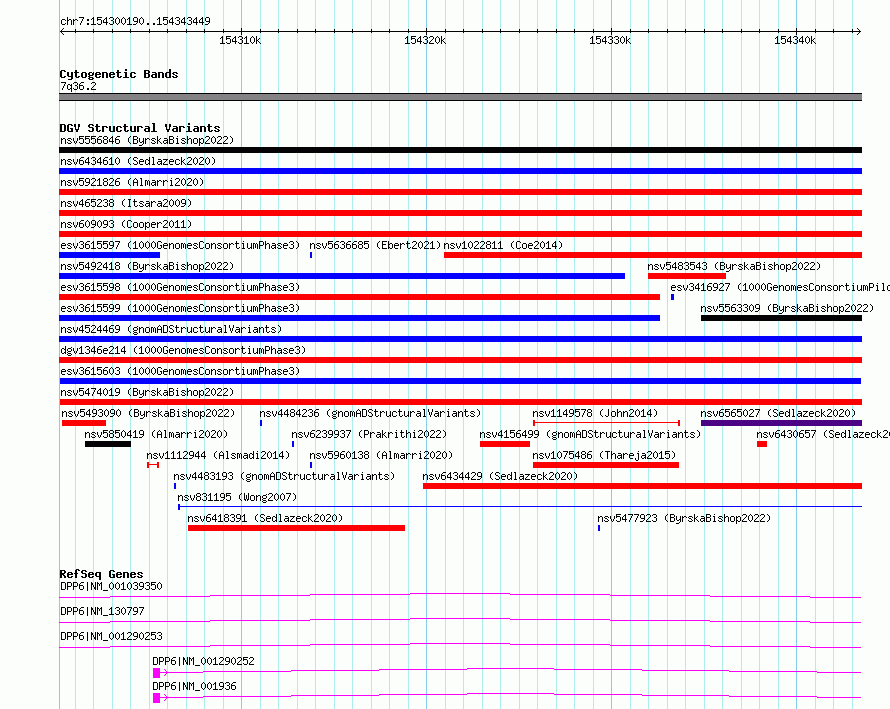The image size is (890, 709).
Task: Select the nsv6430657 small red bar
Action: coord(762,444)
